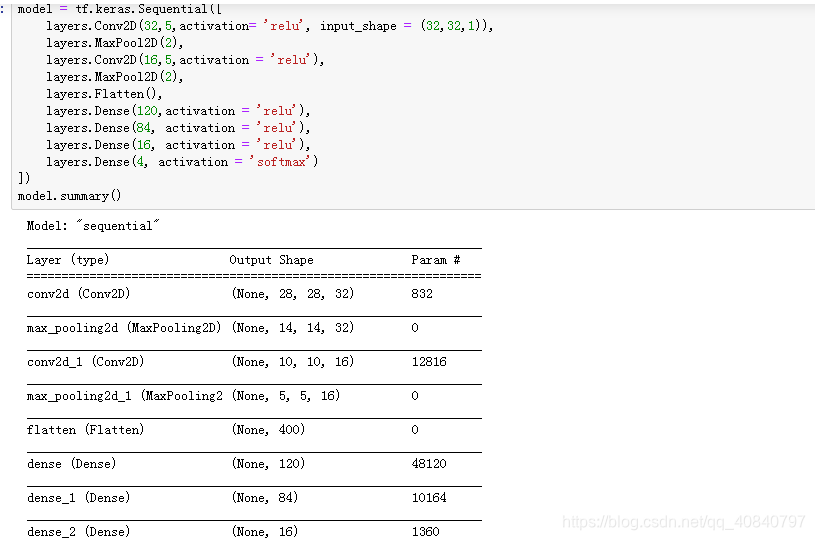Click output shape '(None, 10, 10, 16)'

coord(293,362)
